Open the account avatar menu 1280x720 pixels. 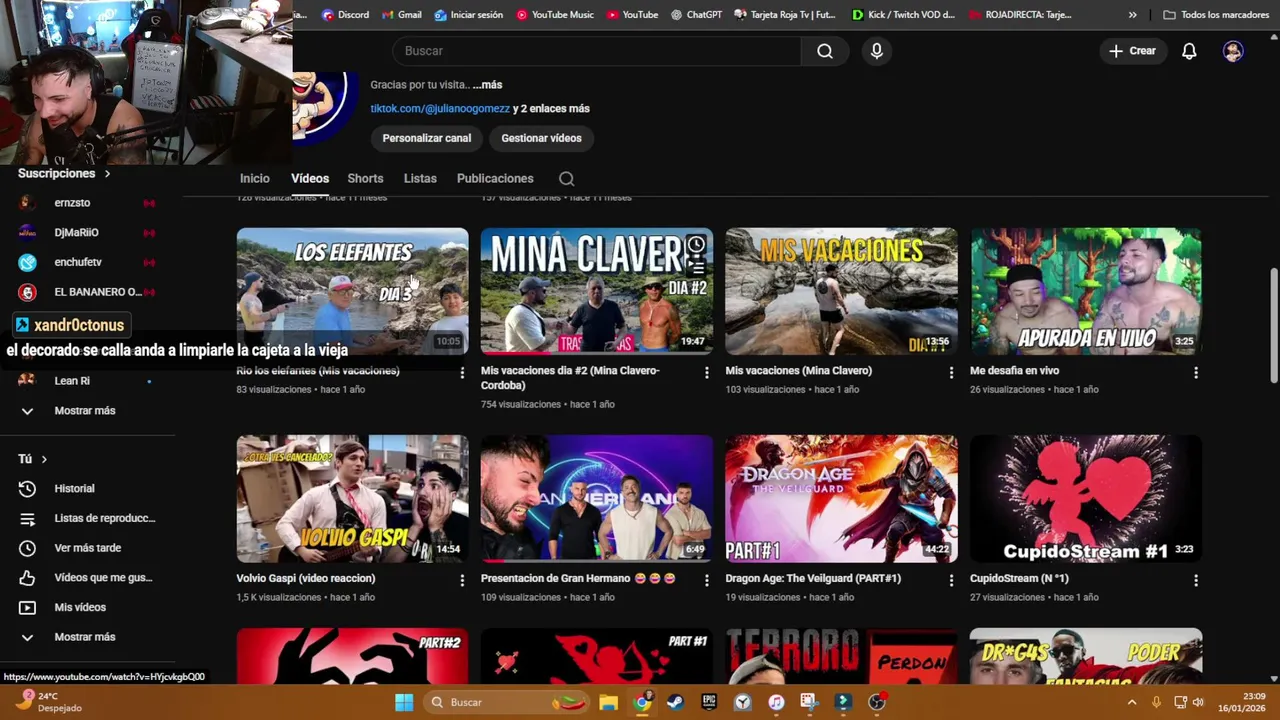pyautogui.click(x=1233, y=51)
